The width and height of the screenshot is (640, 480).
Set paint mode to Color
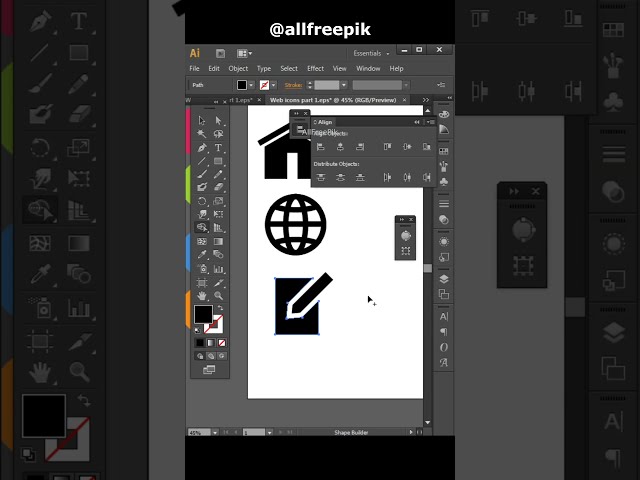(200, 343)
